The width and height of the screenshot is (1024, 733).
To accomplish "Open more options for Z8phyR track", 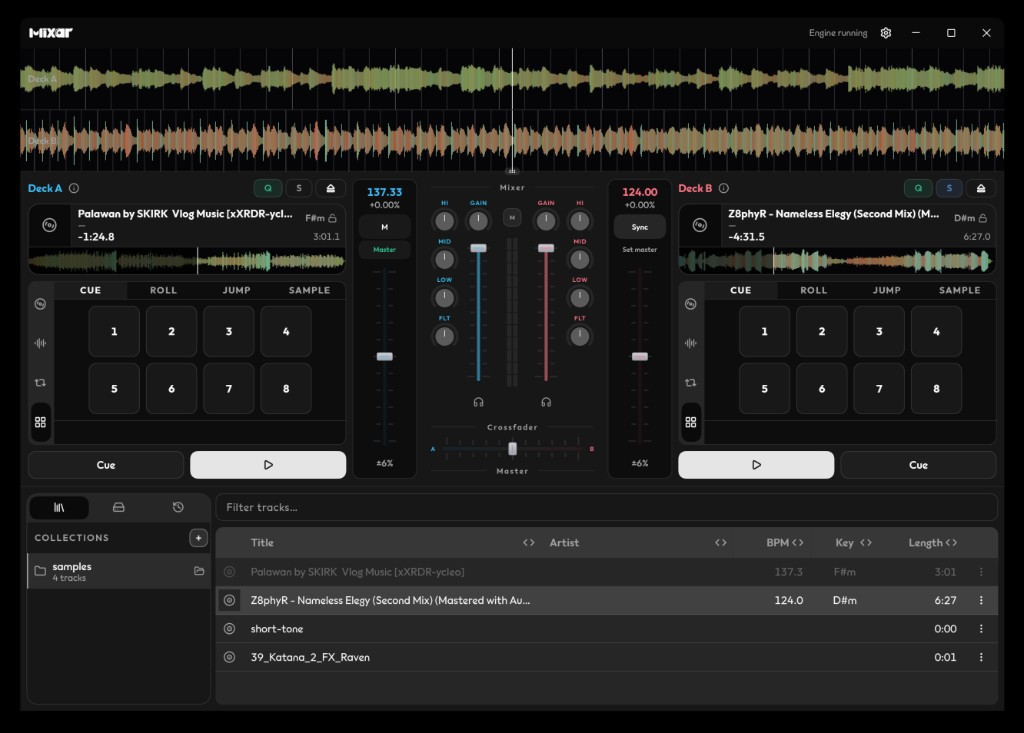I will [981, 600].
